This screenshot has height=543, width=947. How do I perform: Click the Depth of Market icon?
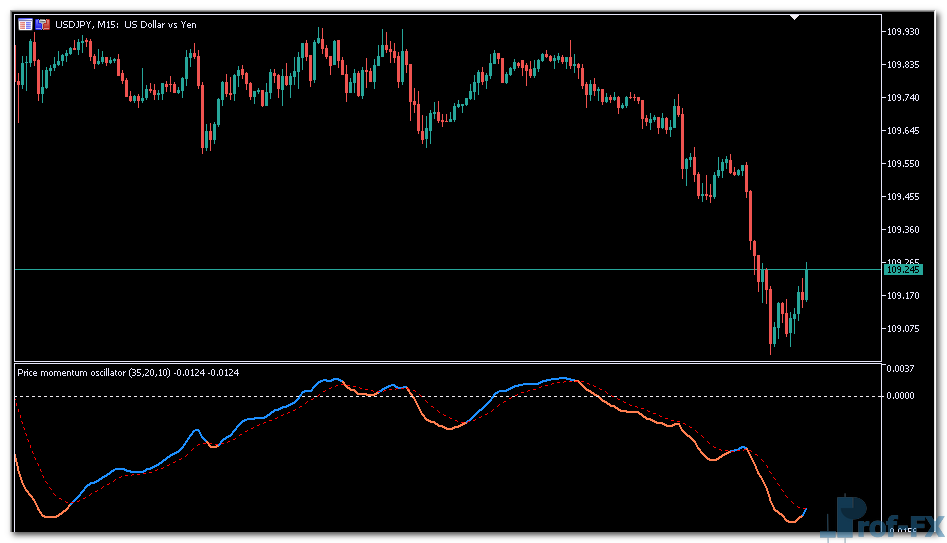click(42, 24)
